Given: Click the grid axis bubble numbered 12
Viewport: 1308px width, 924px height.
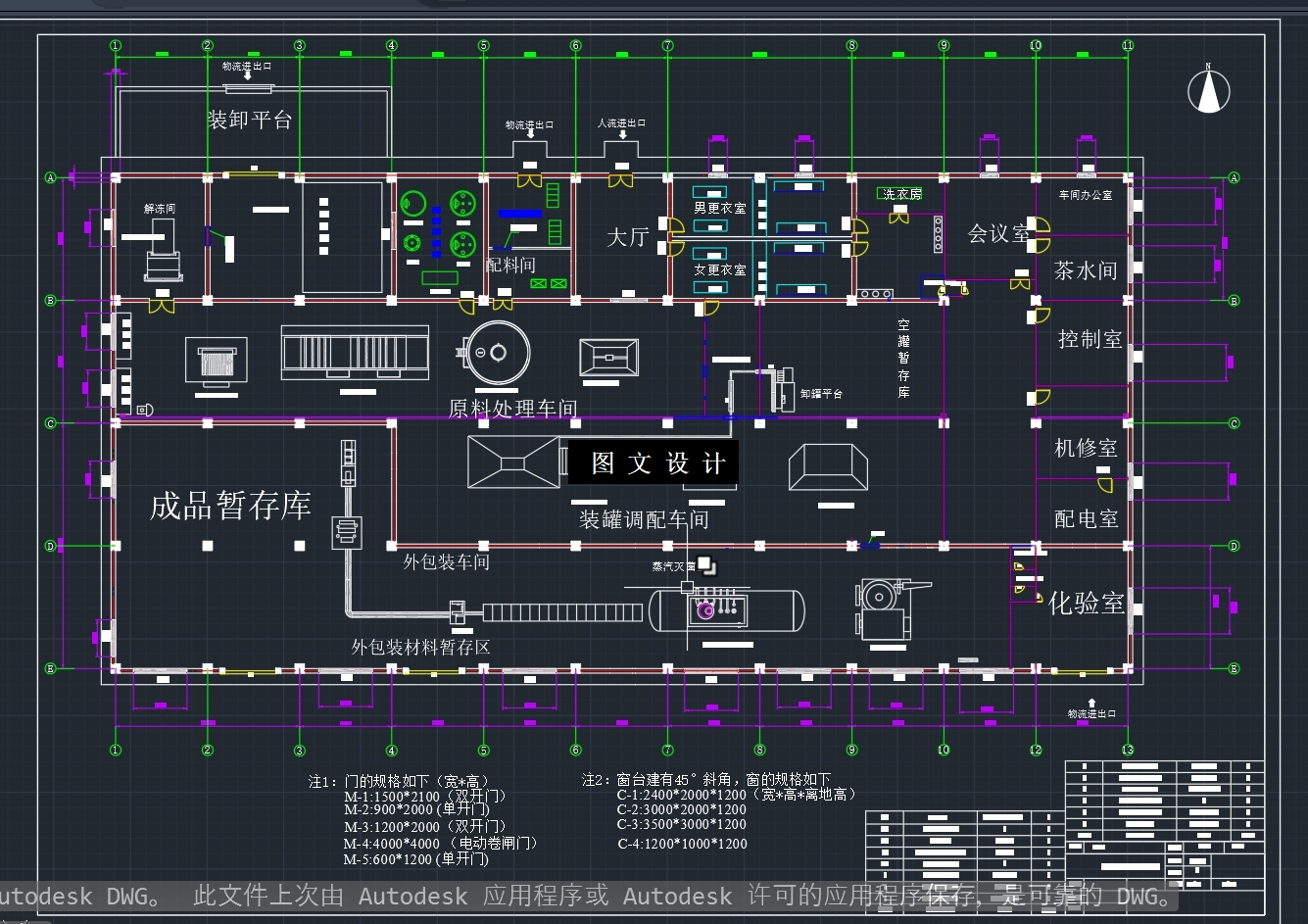Looking at the screenshot, I should pos(1036,751).
